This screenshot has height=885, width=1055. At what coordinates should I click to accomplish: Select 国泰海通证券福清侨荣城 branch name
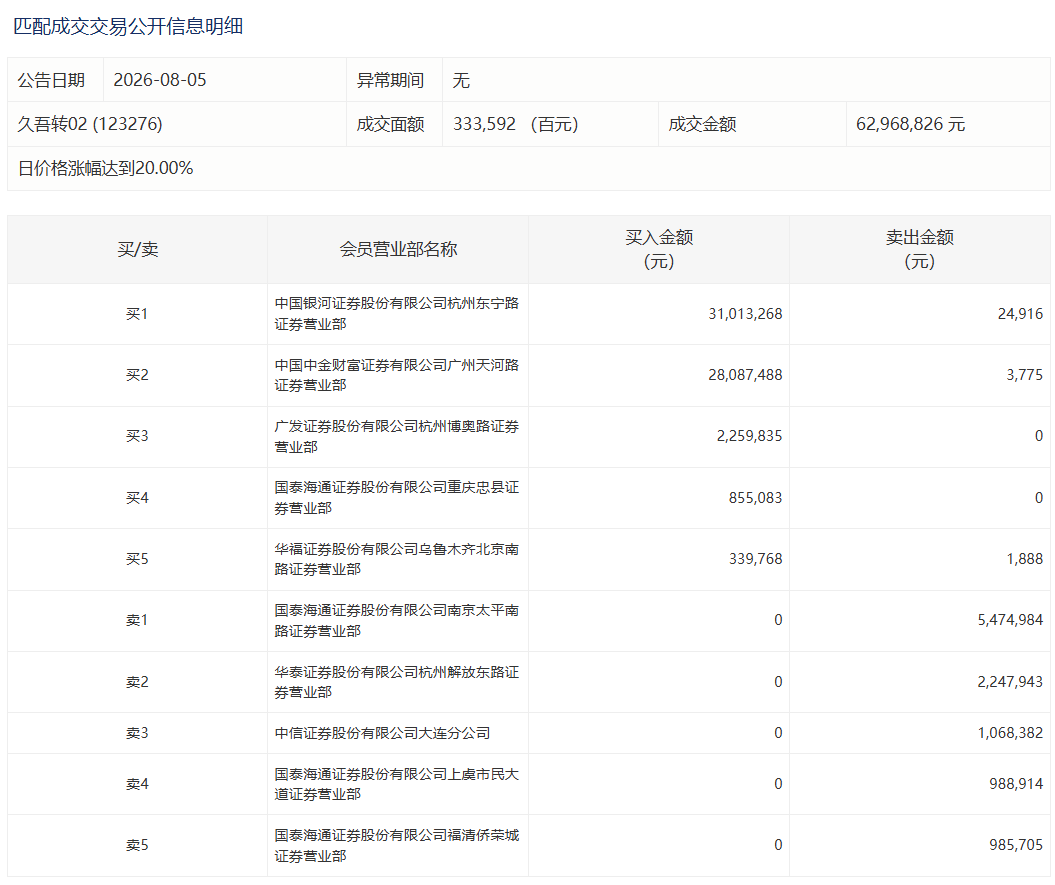click(397, 845)
